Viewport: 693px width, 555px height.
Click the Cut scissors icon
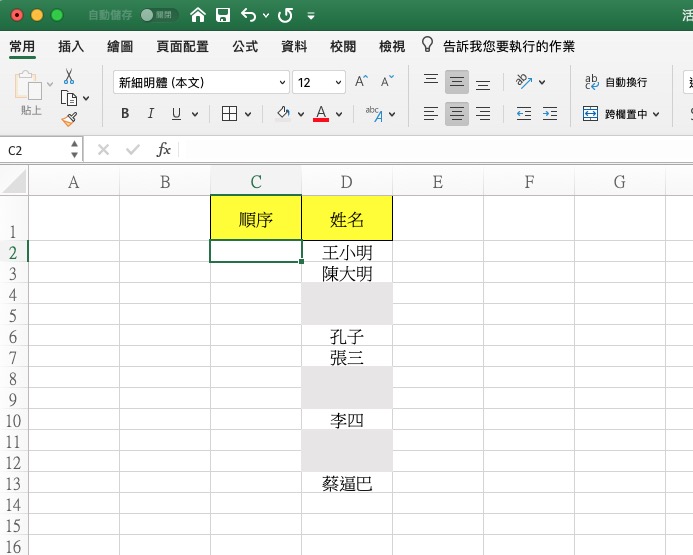[69, 76]
